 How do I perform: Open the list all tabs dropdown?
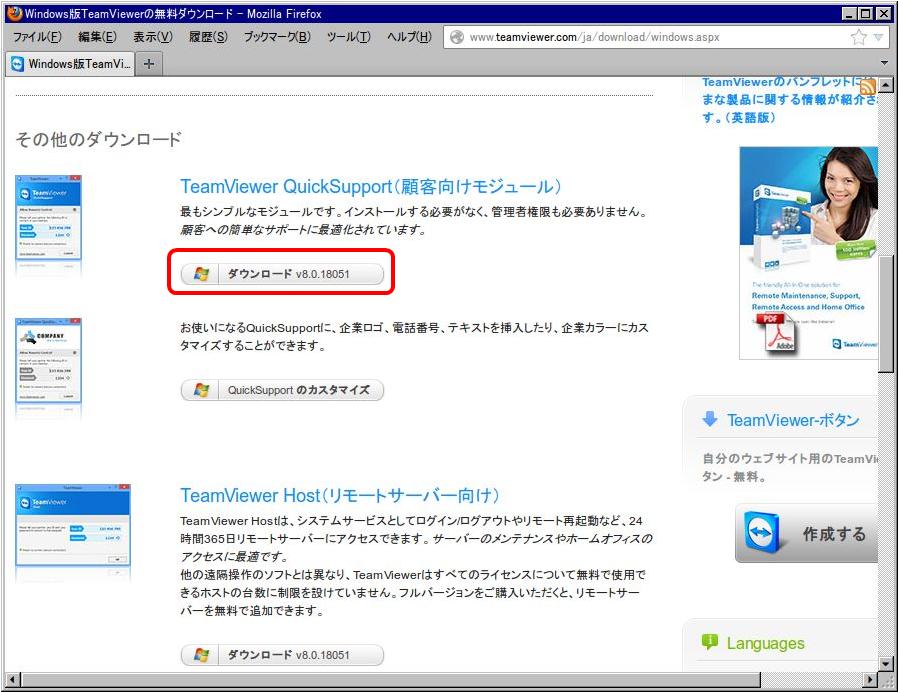(x=884, y=63)
